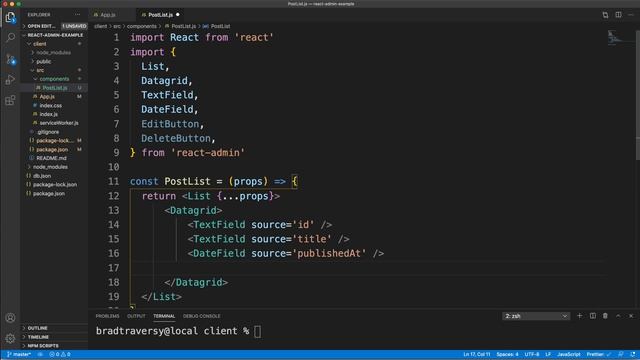This screenshot has width=640, height=360.
Task: Click the Ln 17, Col 11 position indicator
Action: 477,354
